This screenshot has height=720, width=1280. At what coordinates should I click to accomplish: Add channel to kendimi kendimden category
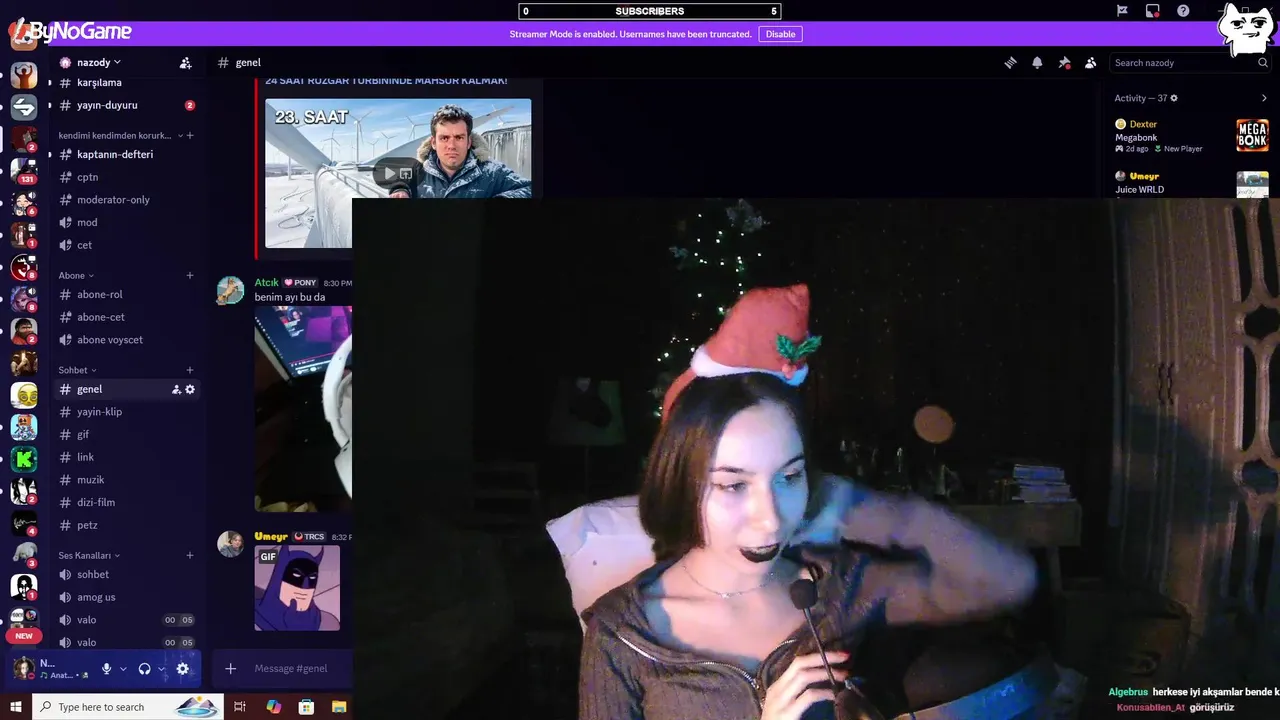click(190, 135)
